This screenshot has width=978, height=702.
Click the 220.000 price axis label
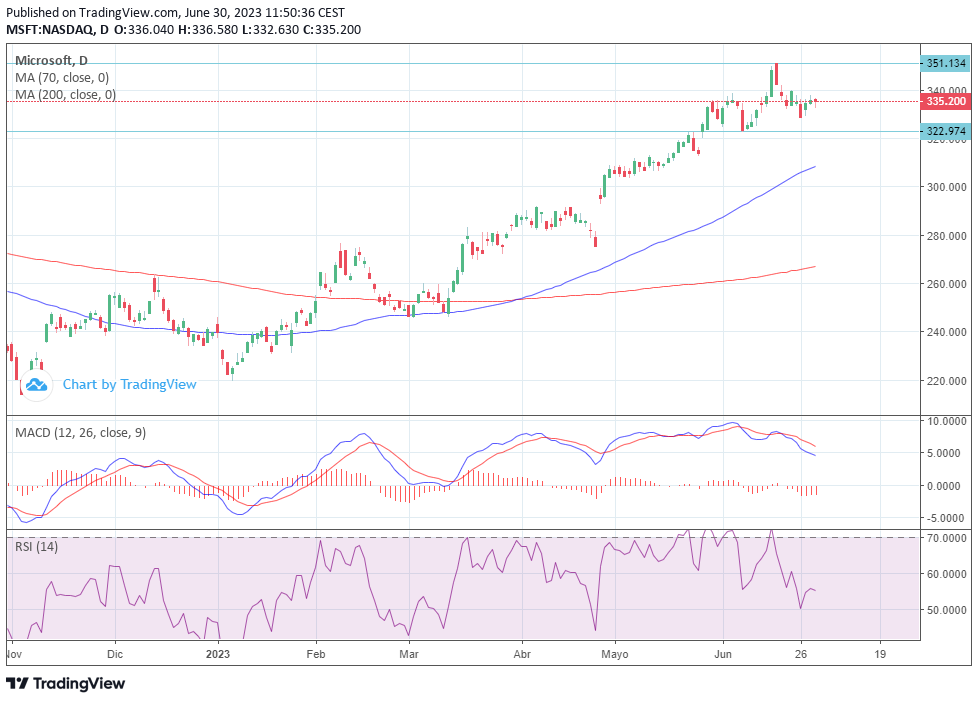pyautogui.click(x=946, y=381)
